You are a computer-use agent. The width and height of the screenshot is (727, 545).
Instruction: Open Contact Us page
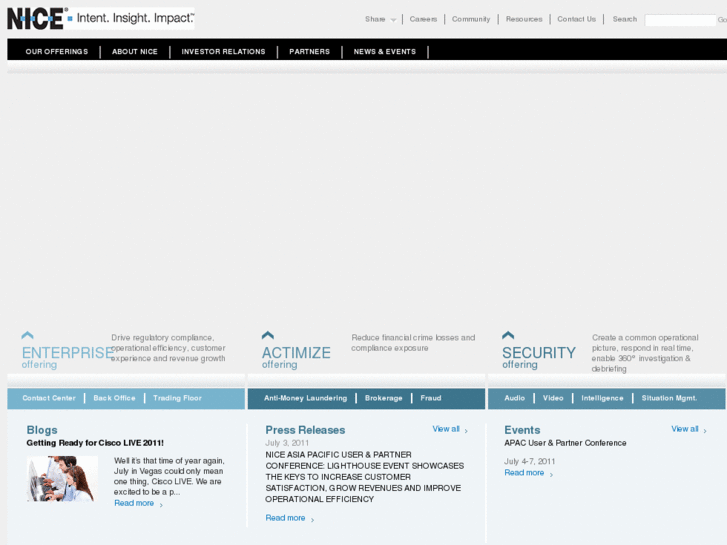click(576, 19)
